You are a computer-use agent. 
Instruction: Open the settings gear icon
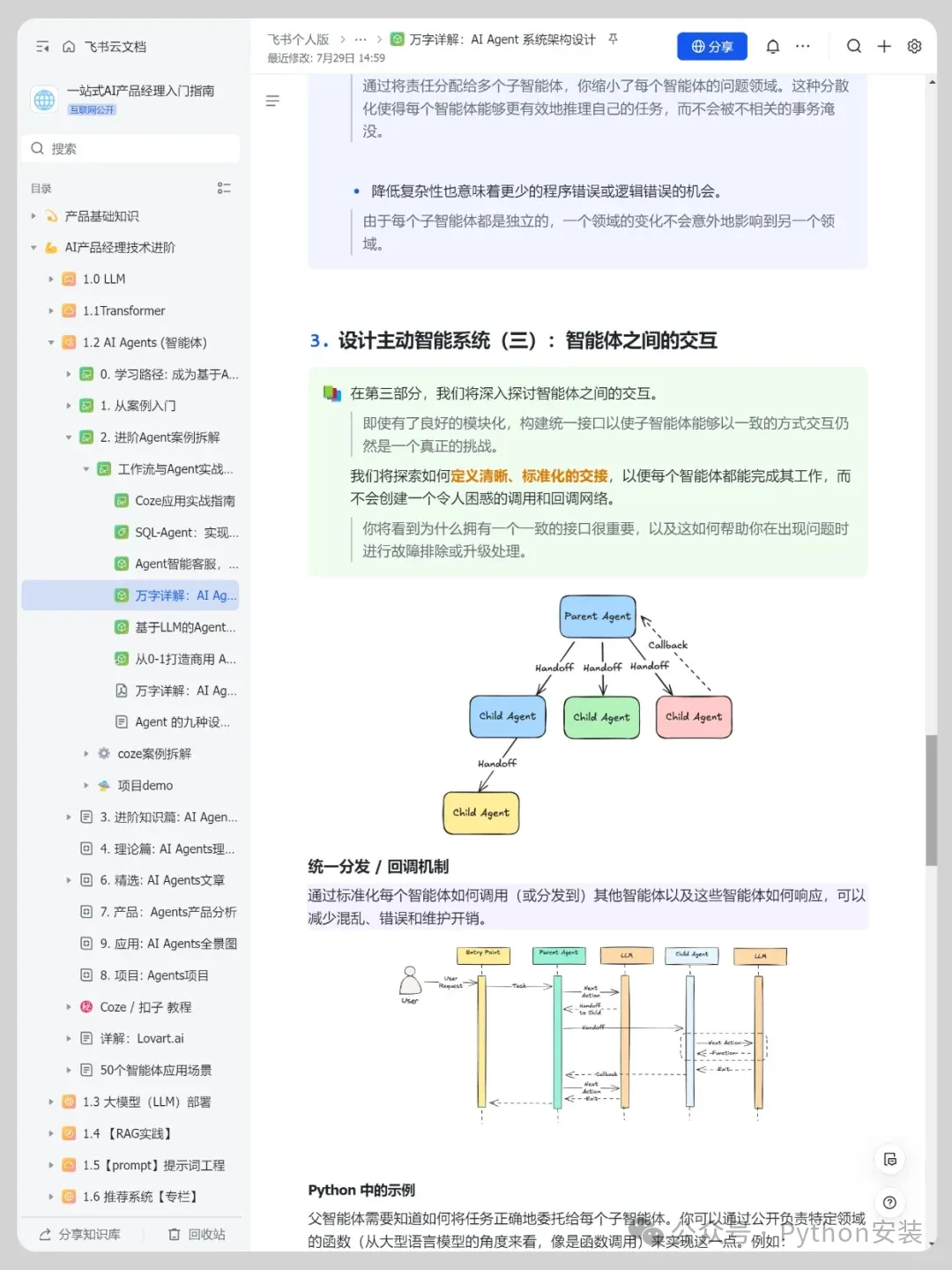point(914,46)
